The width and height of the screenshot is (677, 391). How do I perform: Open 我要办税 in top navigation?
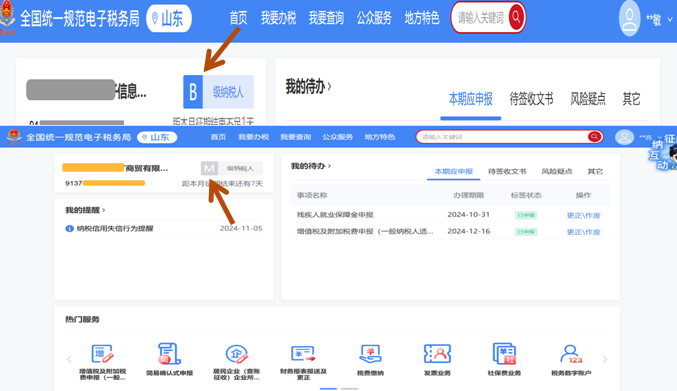(278, 18)
